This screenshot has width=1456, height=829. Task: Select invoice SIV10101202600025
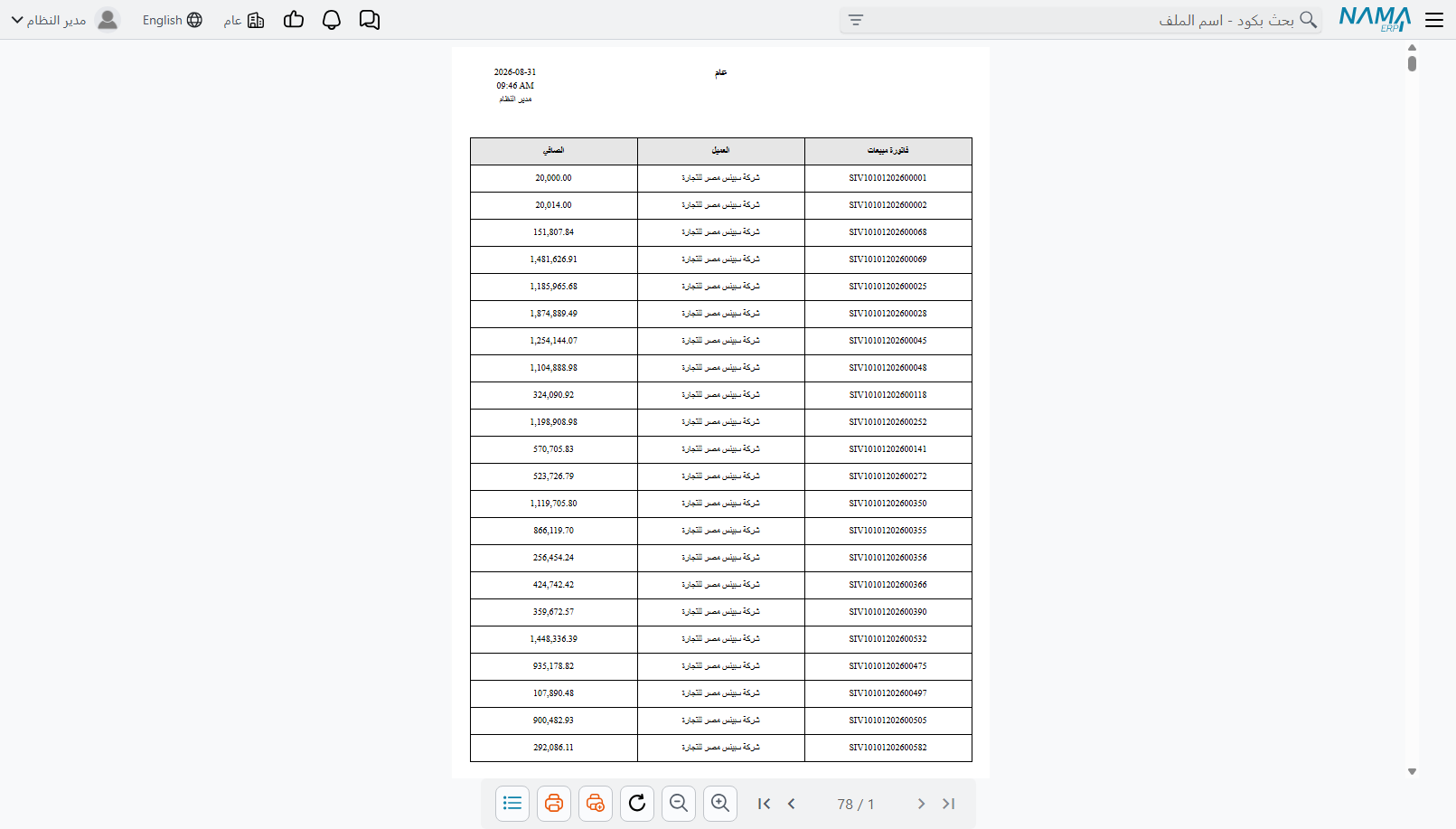click(x=888, y=287)
